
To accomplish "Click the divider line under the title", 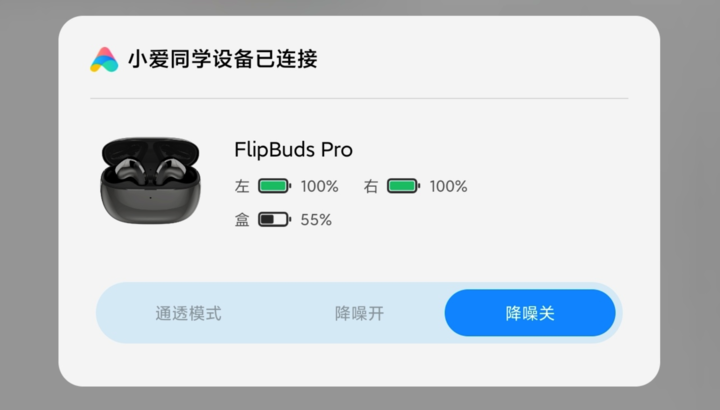I will [359, 99].
